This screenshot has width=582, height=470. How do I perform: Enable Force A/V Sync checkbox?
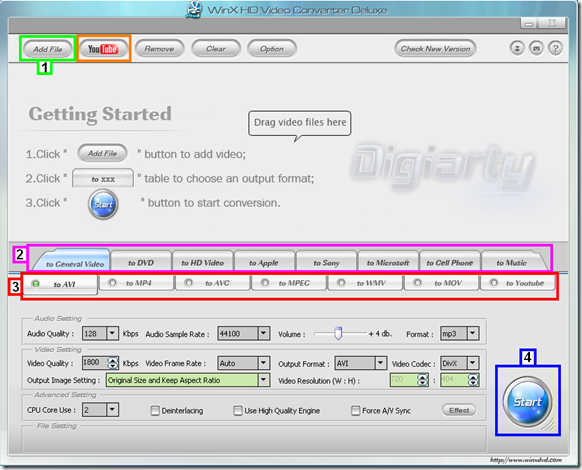(x=356, y=411)
